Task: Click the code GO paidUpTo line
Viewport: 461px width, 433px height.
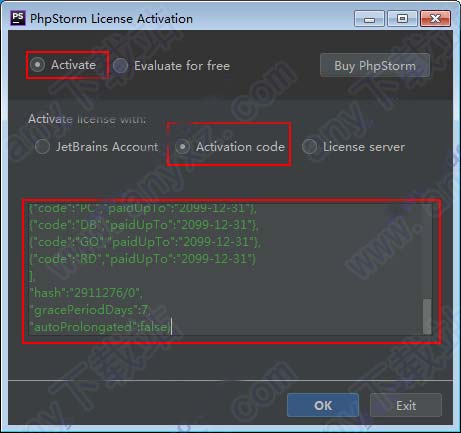Action: (145, 242)
